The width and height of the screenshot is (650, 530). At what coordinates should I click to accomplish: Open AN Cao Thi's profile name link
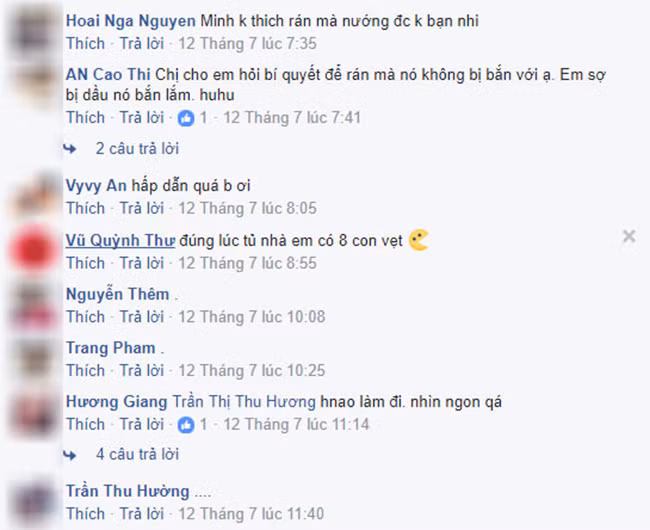(108, 75)
